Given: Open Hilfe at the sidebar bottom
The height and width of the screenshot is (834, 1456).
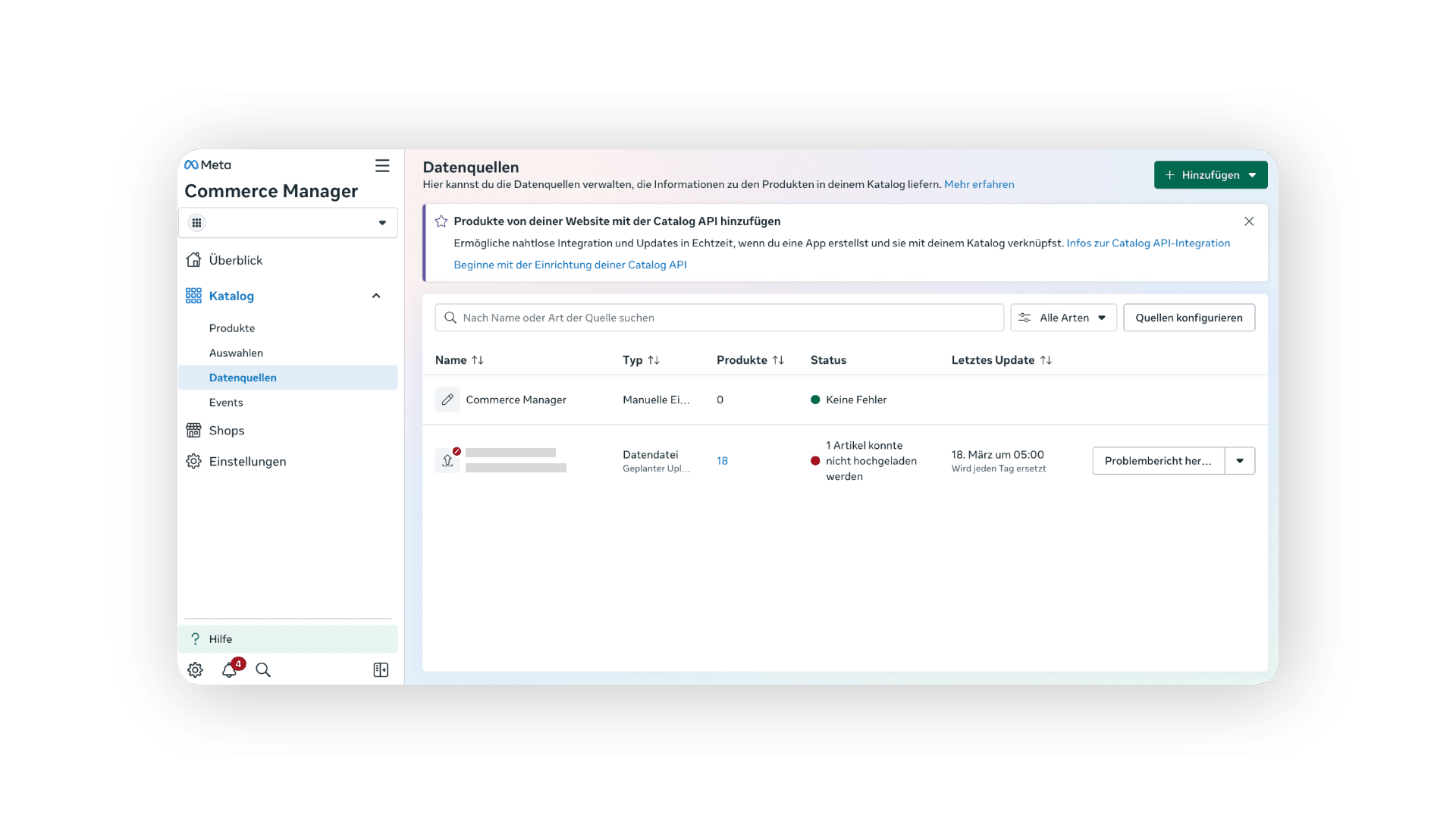Looking at the screenshot, I should tap(288, 639).
